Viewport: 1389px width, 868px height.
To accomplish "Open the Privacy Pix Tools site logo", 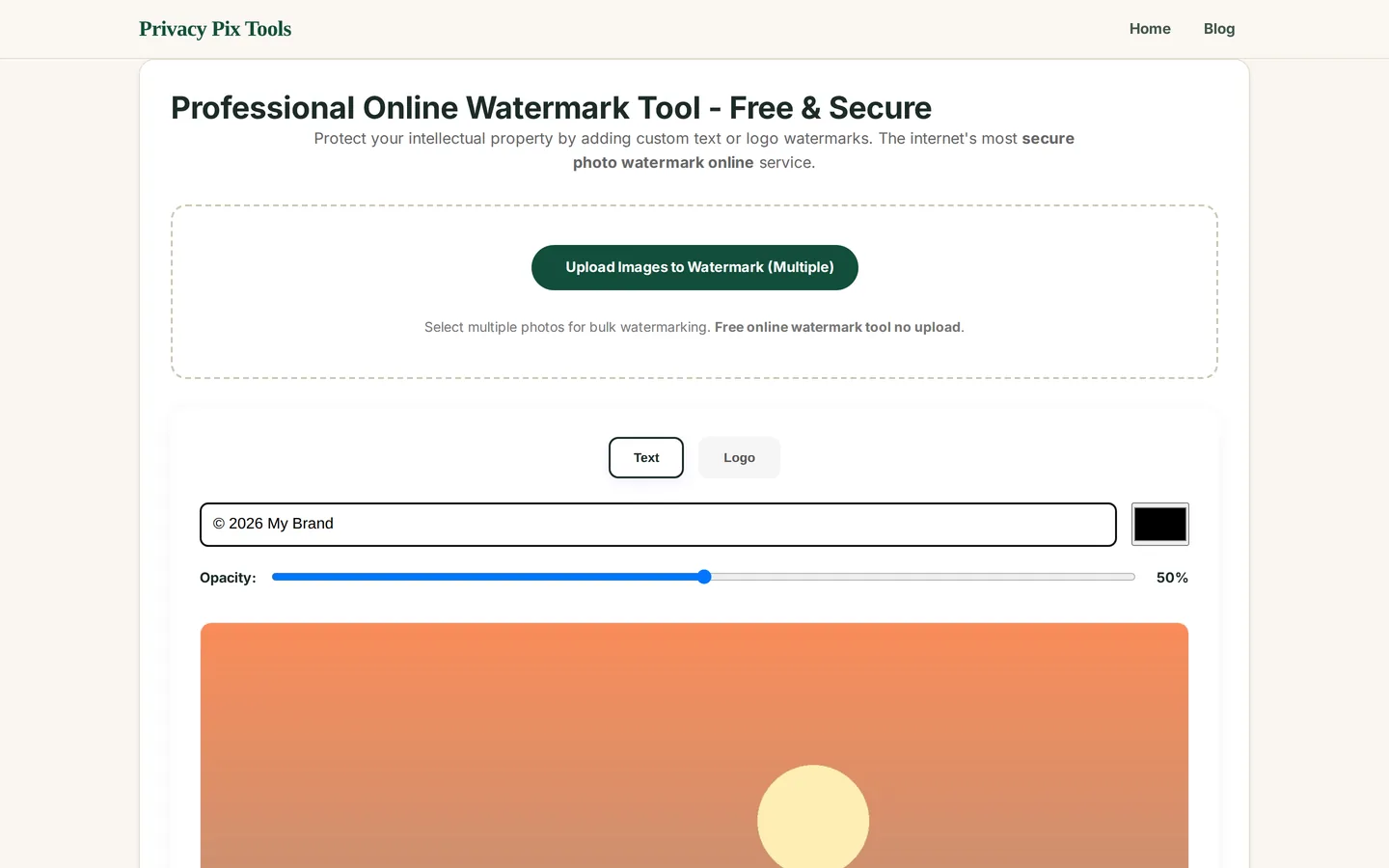I will (x=215, y=29).
